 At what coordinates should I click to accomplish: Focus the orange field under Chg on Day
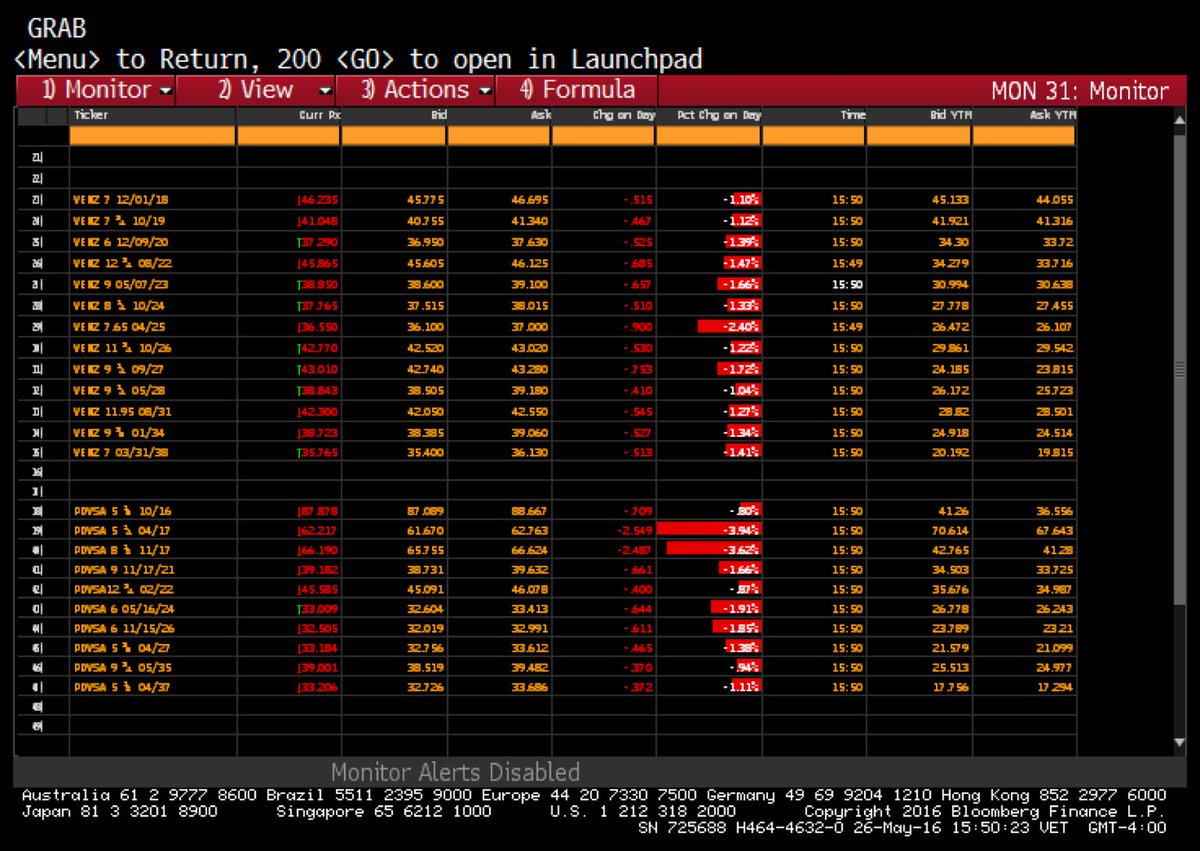604,136
